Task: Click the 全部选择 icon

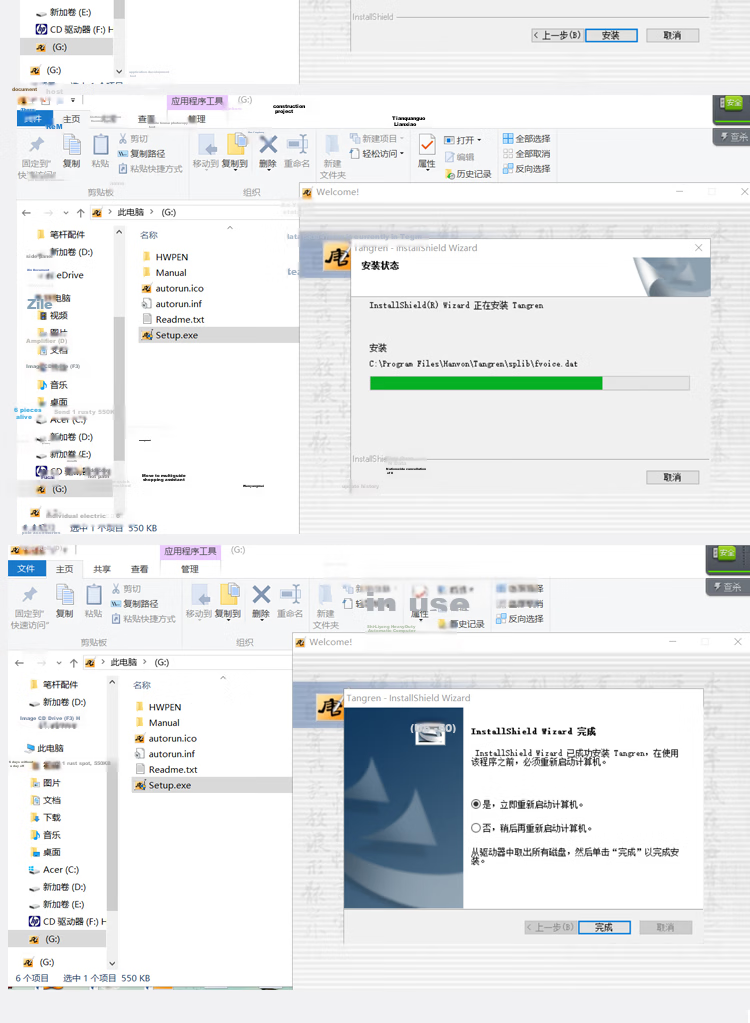Action: pos(508,138)
